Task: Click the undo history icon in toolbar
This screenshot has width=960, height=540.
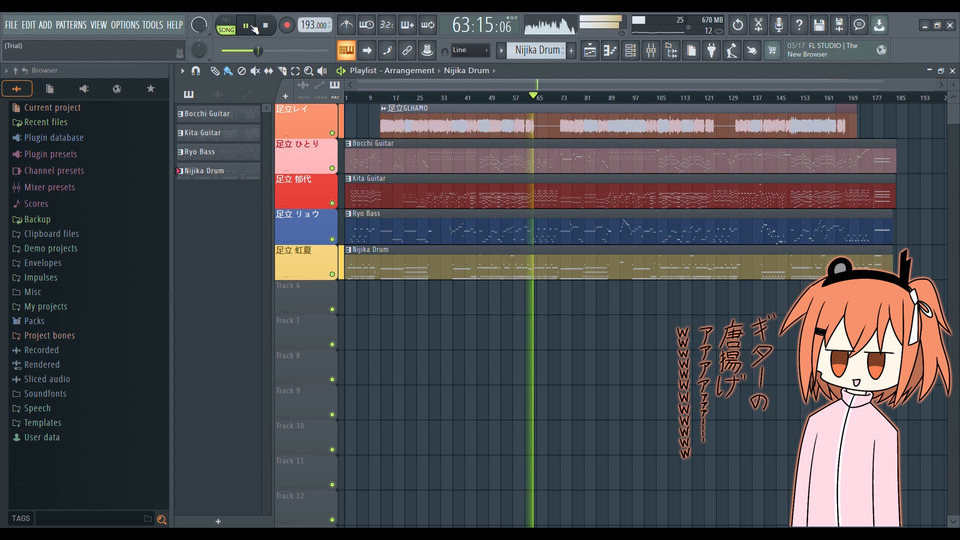Action: tap(738, 25)
